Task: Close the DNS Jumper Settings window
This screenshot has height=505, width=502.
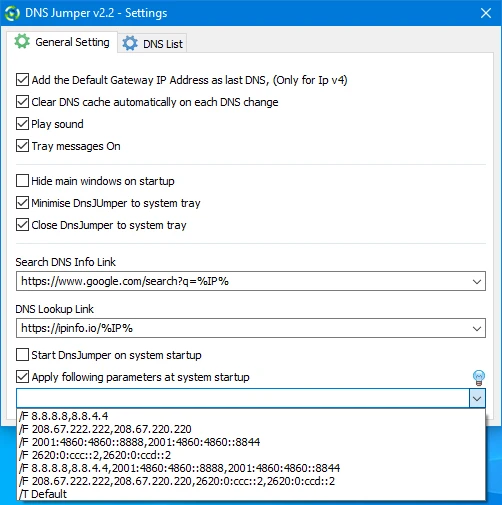Action: [x=486, y=13]
